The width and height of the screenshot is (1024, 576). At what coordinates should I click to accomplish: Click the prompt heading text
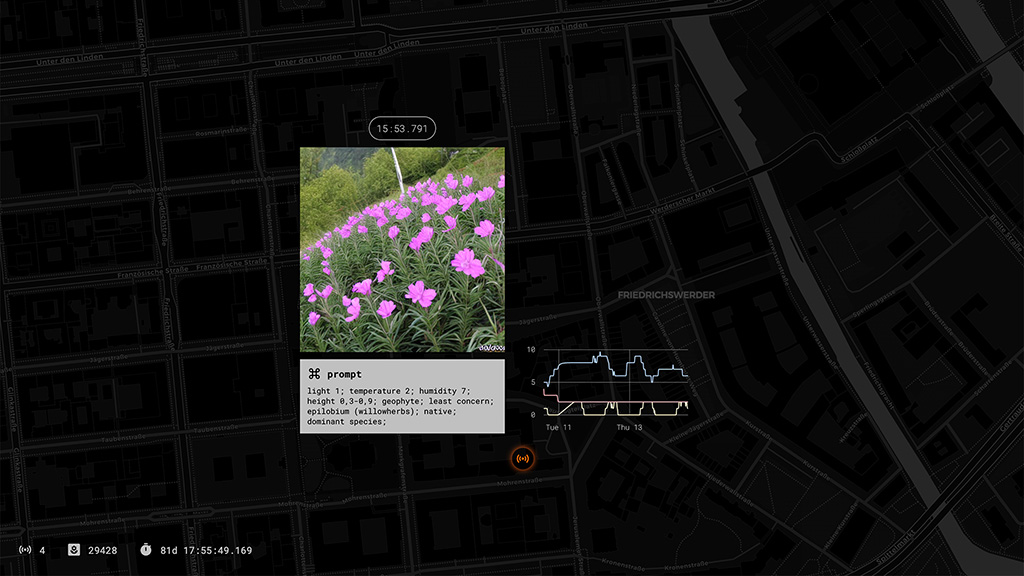click(344, 374)
